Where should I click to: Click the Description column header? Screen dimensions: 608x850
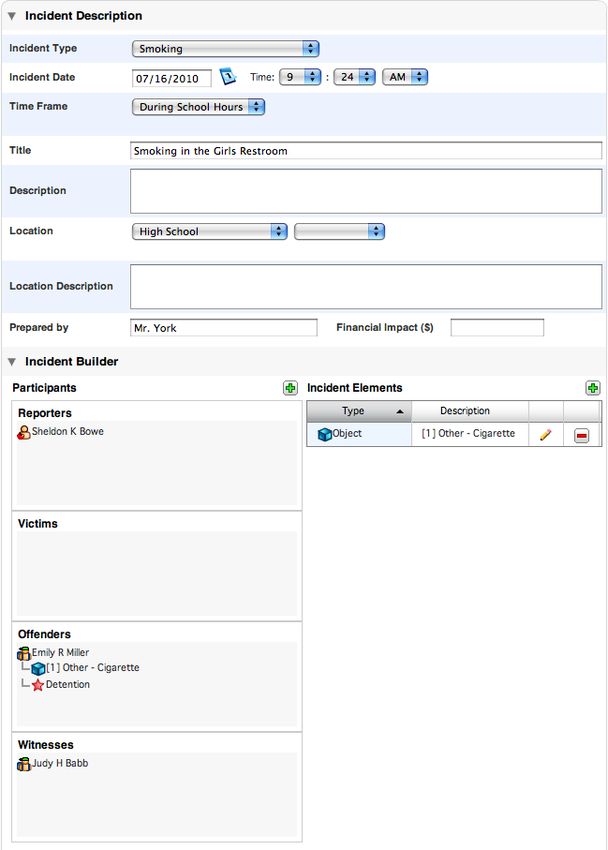coord(470,411)
